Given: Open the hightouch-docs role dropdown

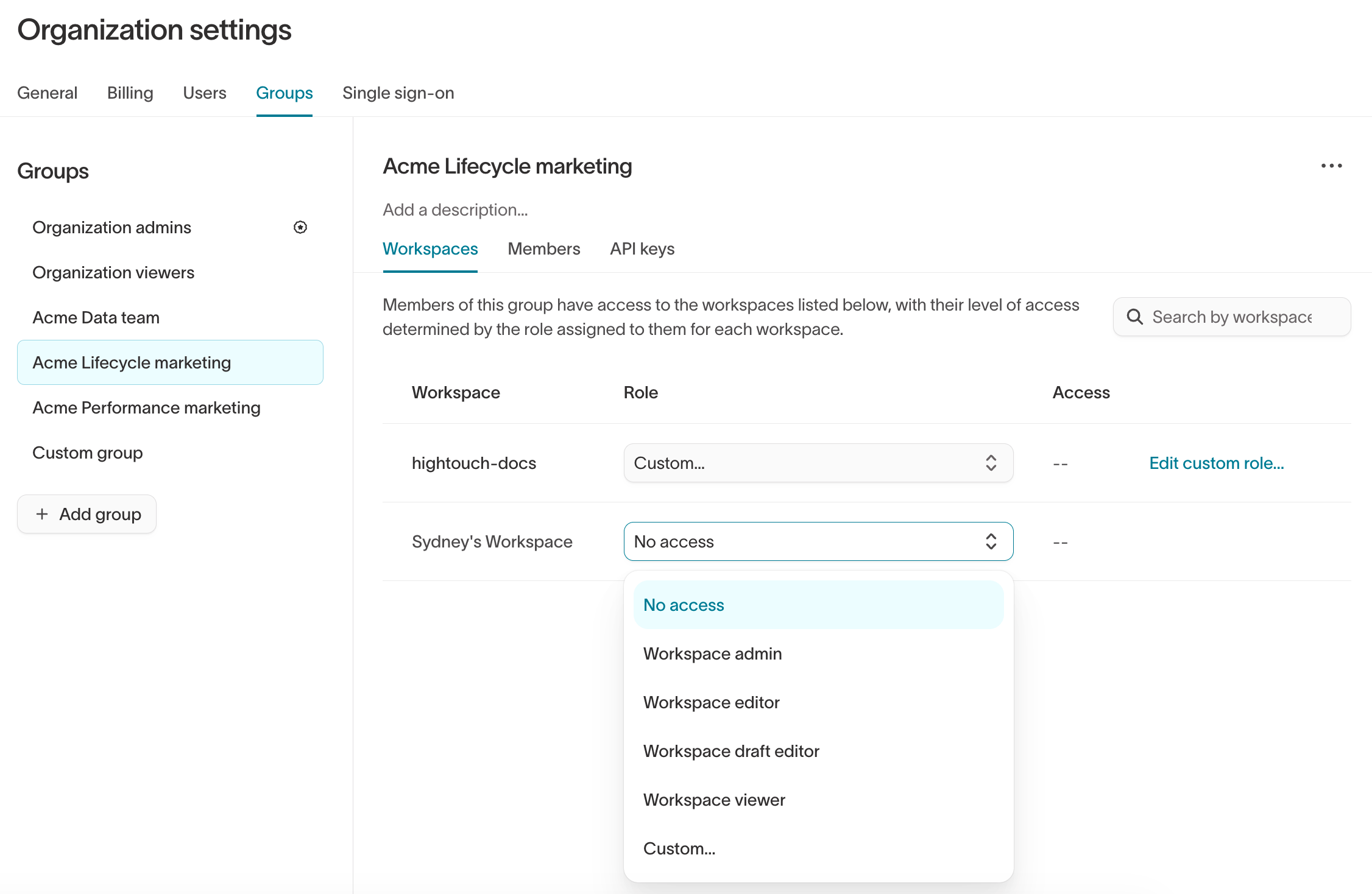Looking at the screenshot, I should pos(818,463).
